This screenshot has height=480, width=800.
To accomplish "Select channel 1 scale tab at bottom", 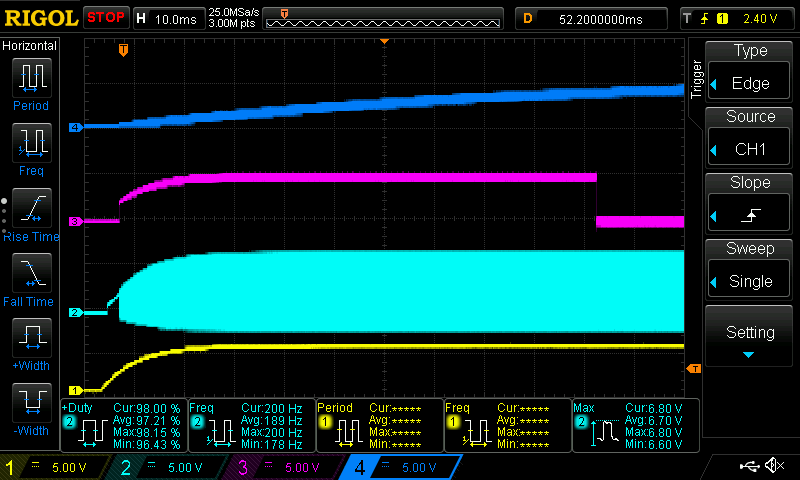I will pos(54,467).
